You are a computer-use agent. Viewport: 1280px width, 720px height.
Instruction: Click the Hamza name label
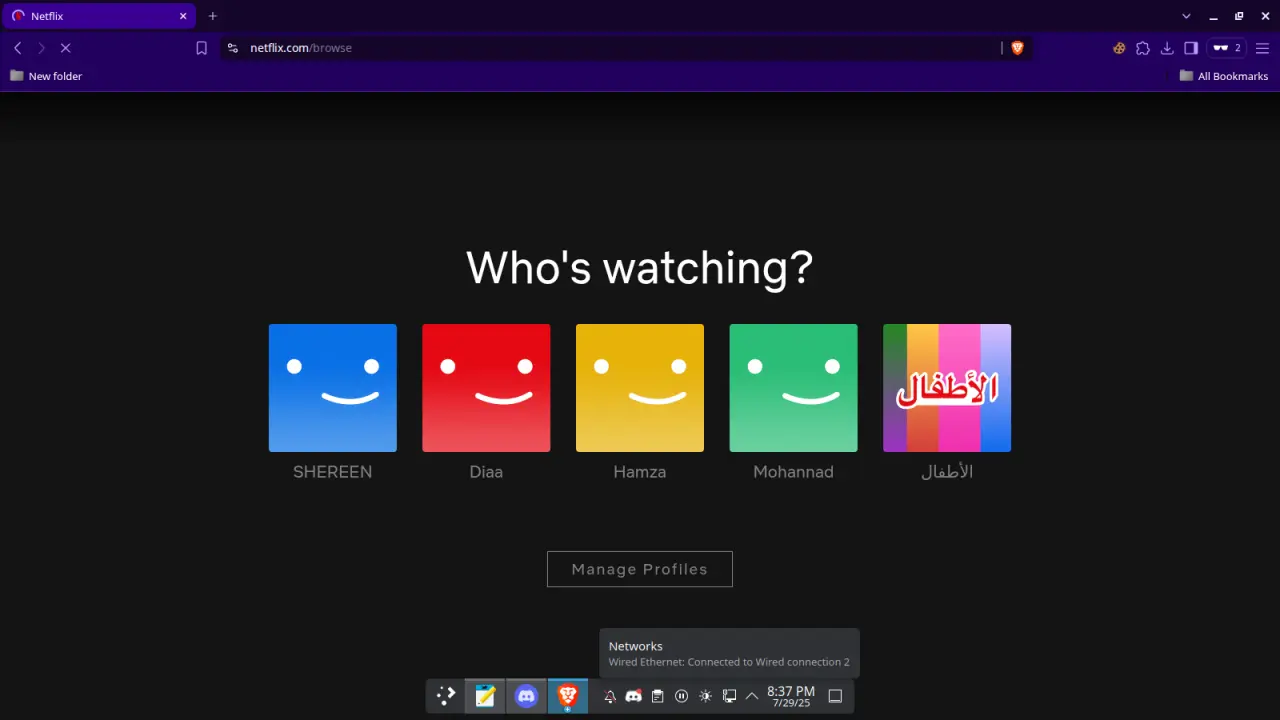click(x=640, y=472)
